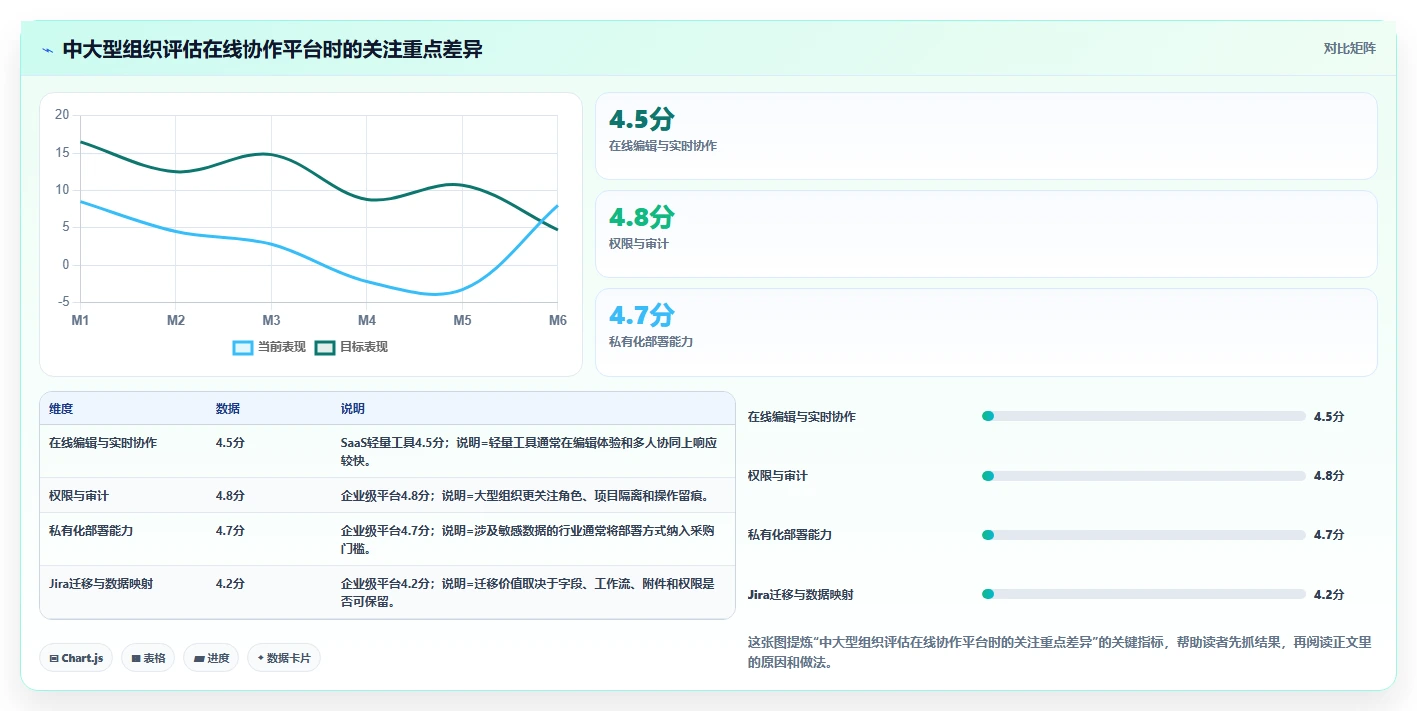The image size is (1417, 711).
Task: Click table cell 在线编辑与实时协作
Action: (x=103, y=442)
